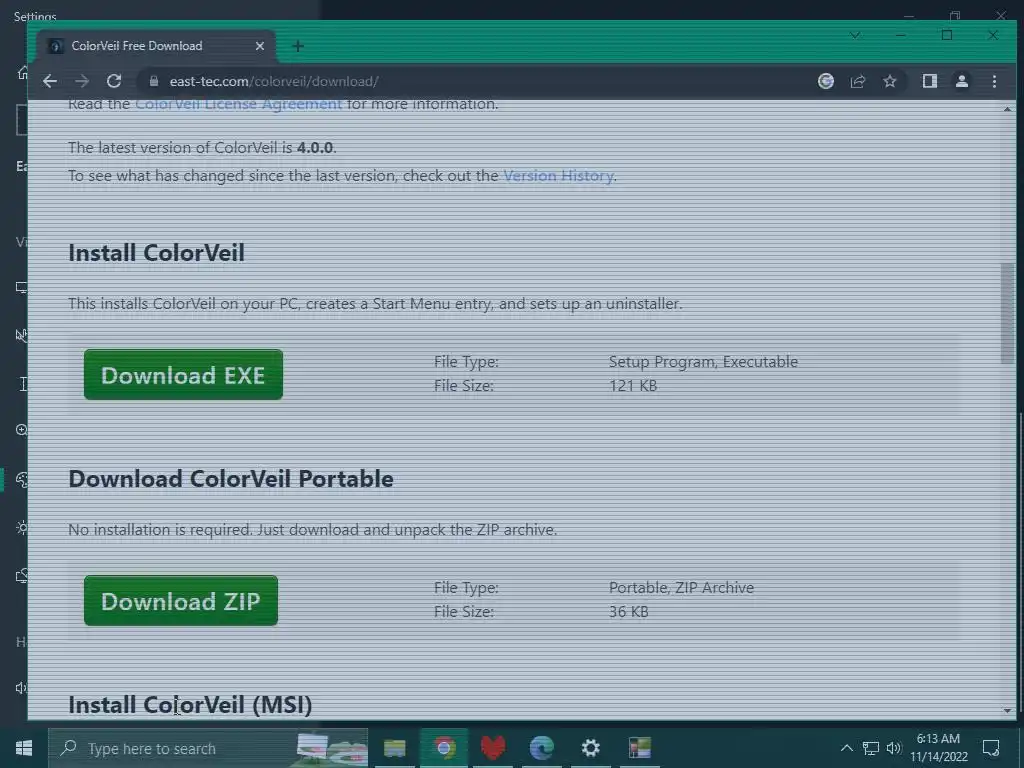
Task: Click the taskbar search box
Action: pos(208,748)
